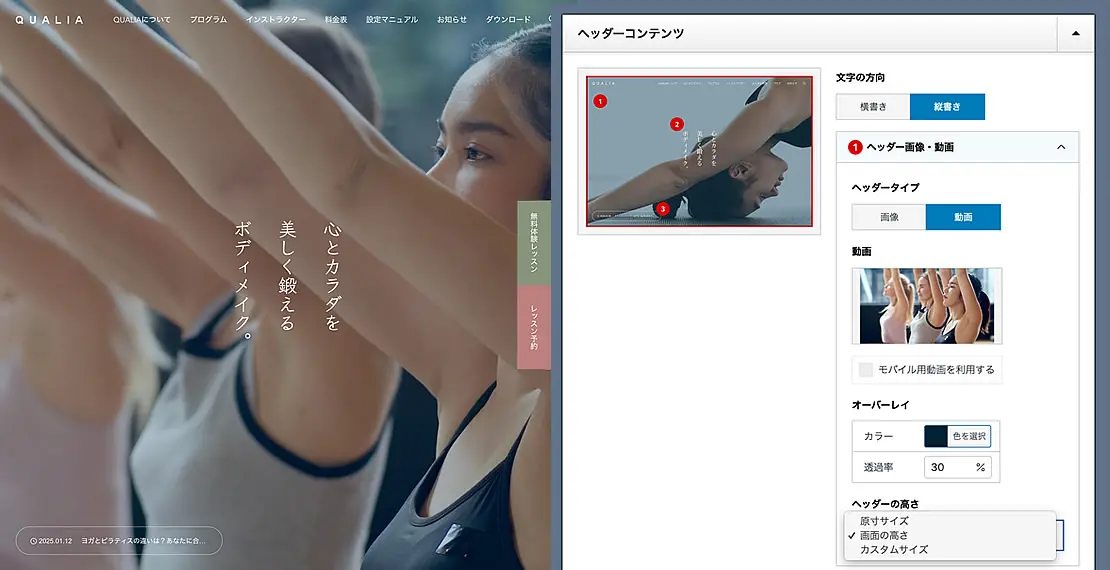Screen dimensions: 1110x570
Task: Collapse the ヘッダー画像・動画 section chevron
Action: 1060,147
